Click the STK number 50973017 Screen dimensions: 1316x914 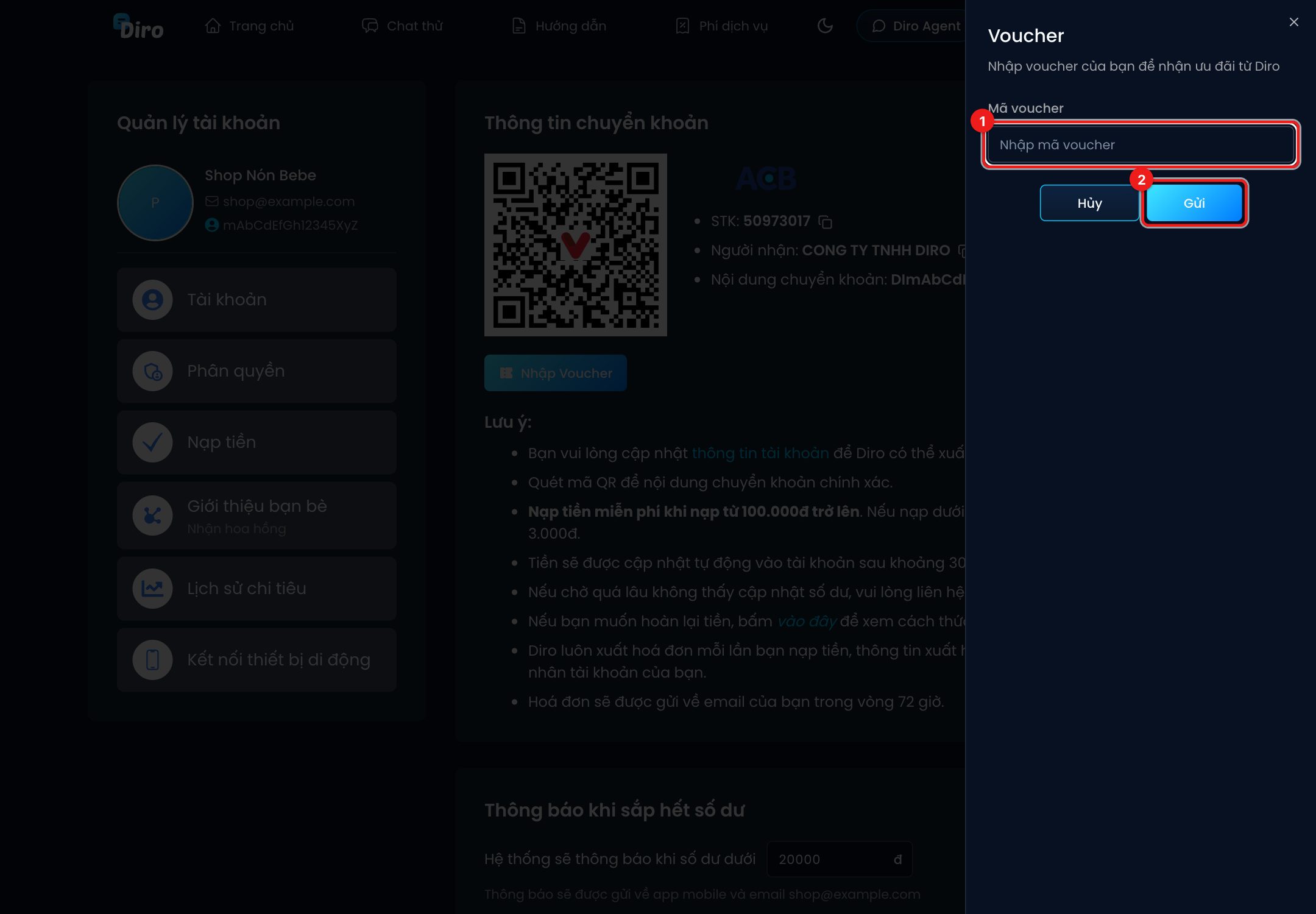pyautogui.click(x=777, y=221)
